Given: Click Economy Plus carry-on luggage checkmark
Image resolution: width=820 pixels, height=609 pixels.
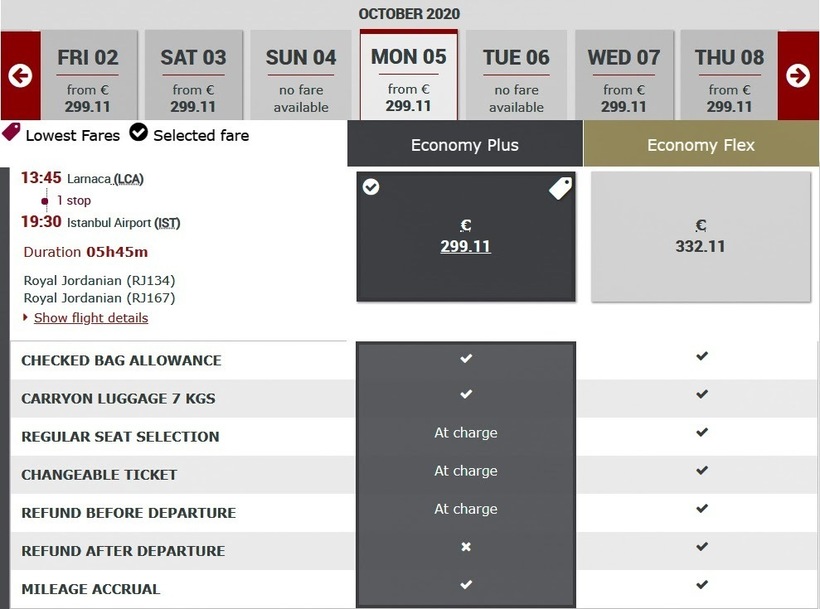Looking at the screenshot, I should [x=465, y=395].
